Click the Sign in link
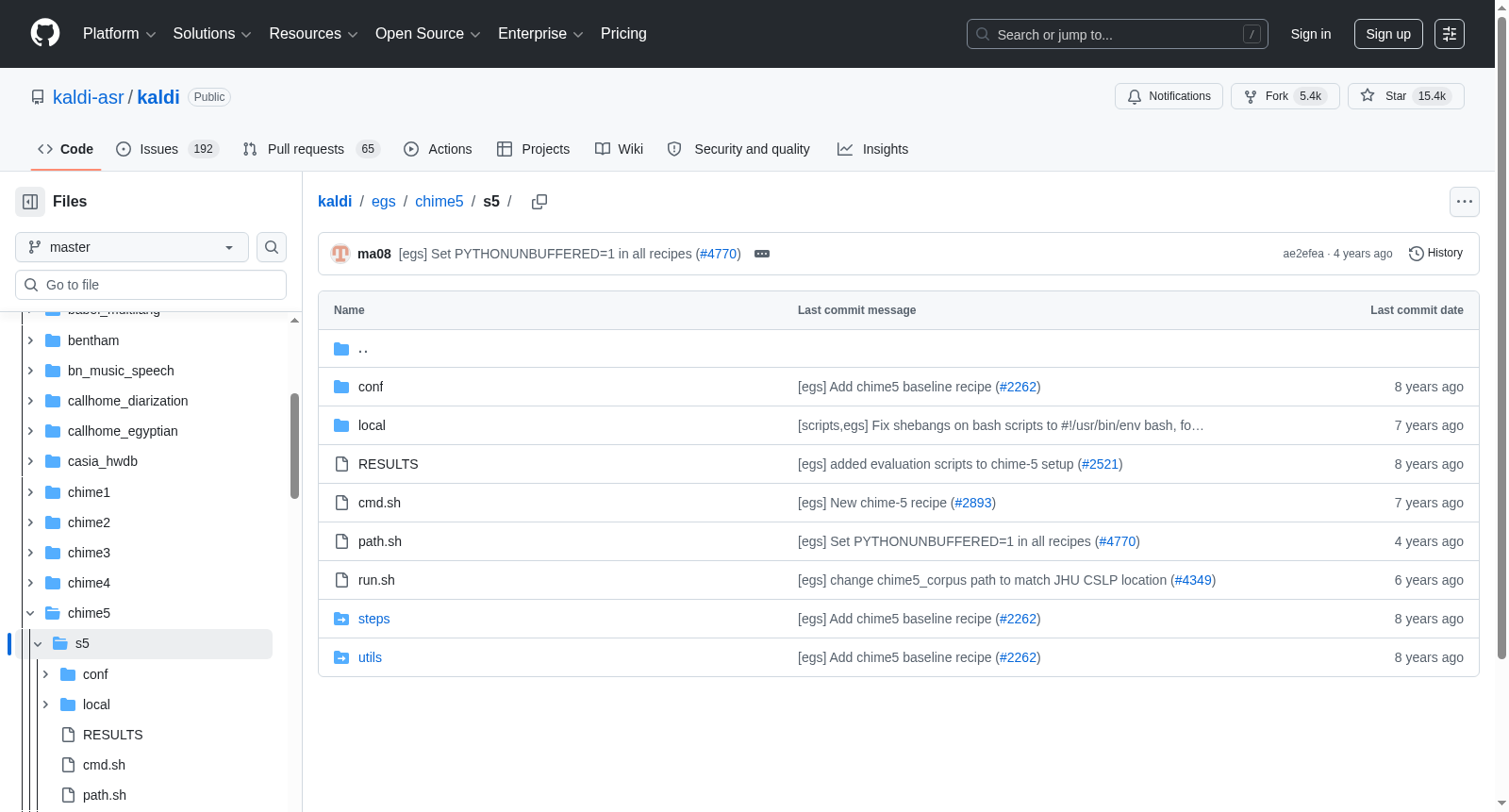Image resolution: width=1509 pixels, height=812 pixels. pyautogui.click(x=1311, y=34)
